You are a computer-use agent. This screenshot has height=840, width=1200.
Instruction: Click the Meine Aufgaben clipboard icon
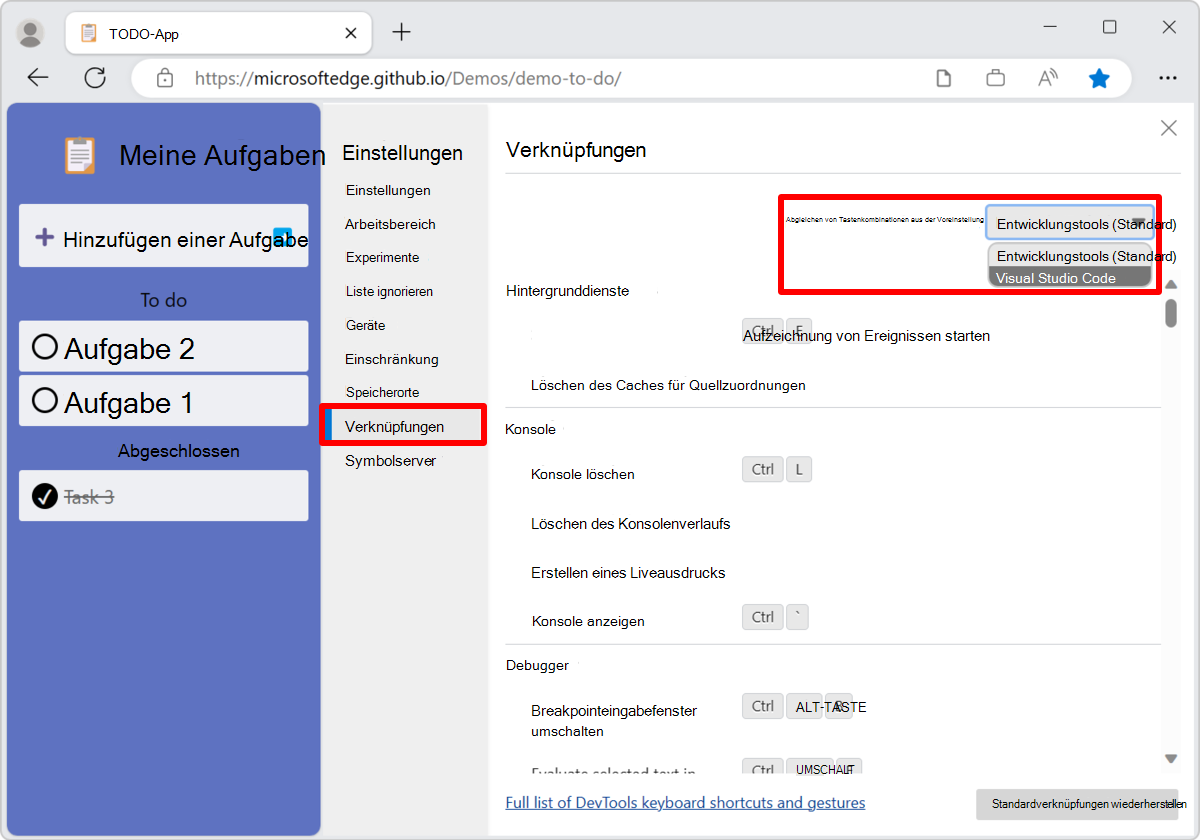[79, 155]
